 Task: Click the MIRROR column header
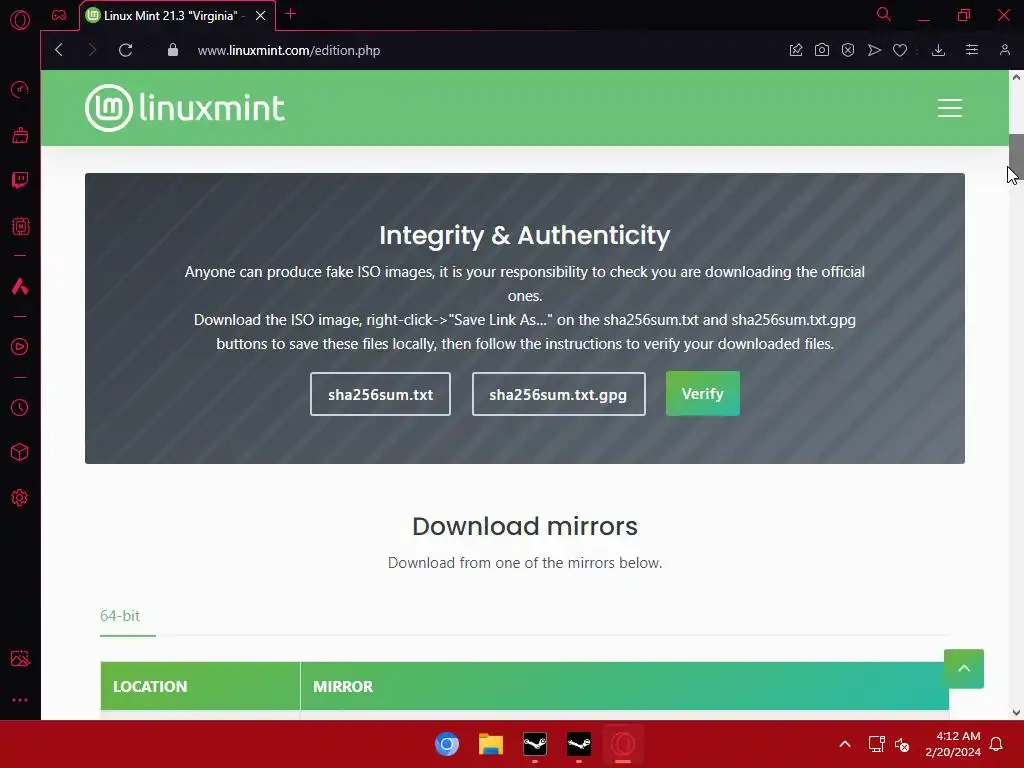[x=624, y=686]
